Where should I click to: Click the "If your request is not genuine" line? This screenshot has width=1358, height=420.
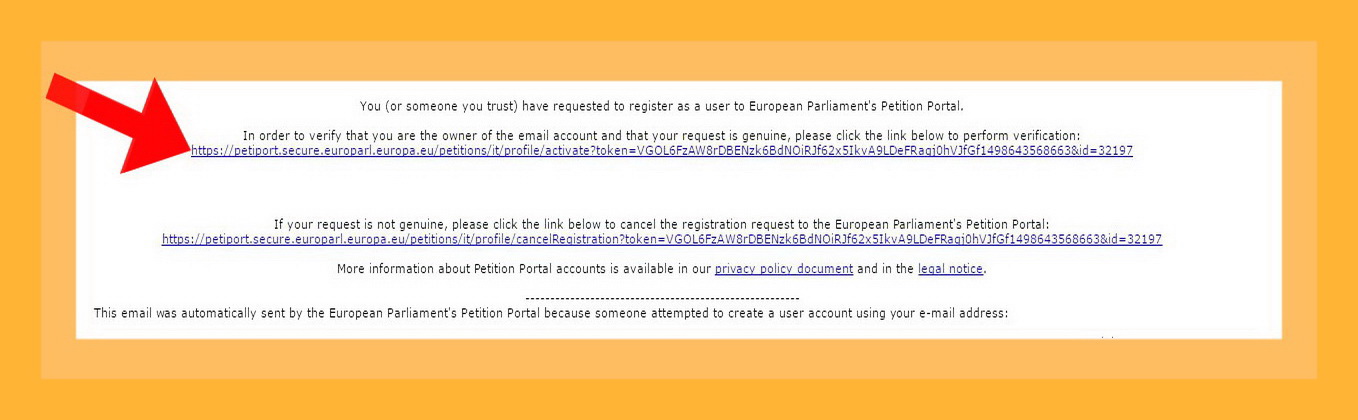(x=661, y=225)
